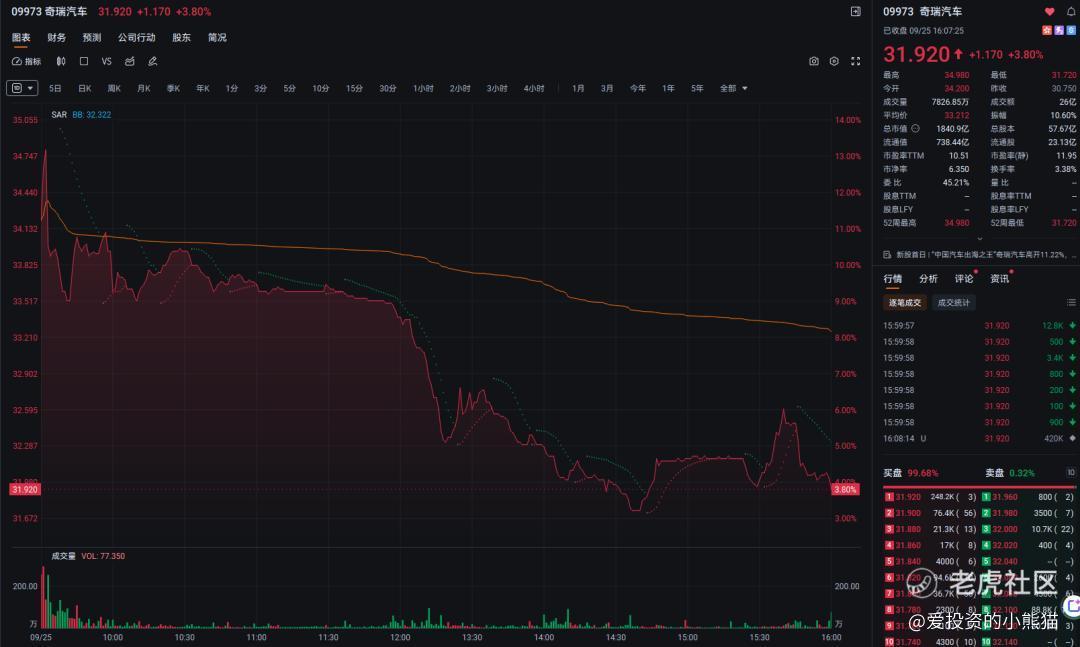Select ask level 1 price 31.960

point(1005,497)
